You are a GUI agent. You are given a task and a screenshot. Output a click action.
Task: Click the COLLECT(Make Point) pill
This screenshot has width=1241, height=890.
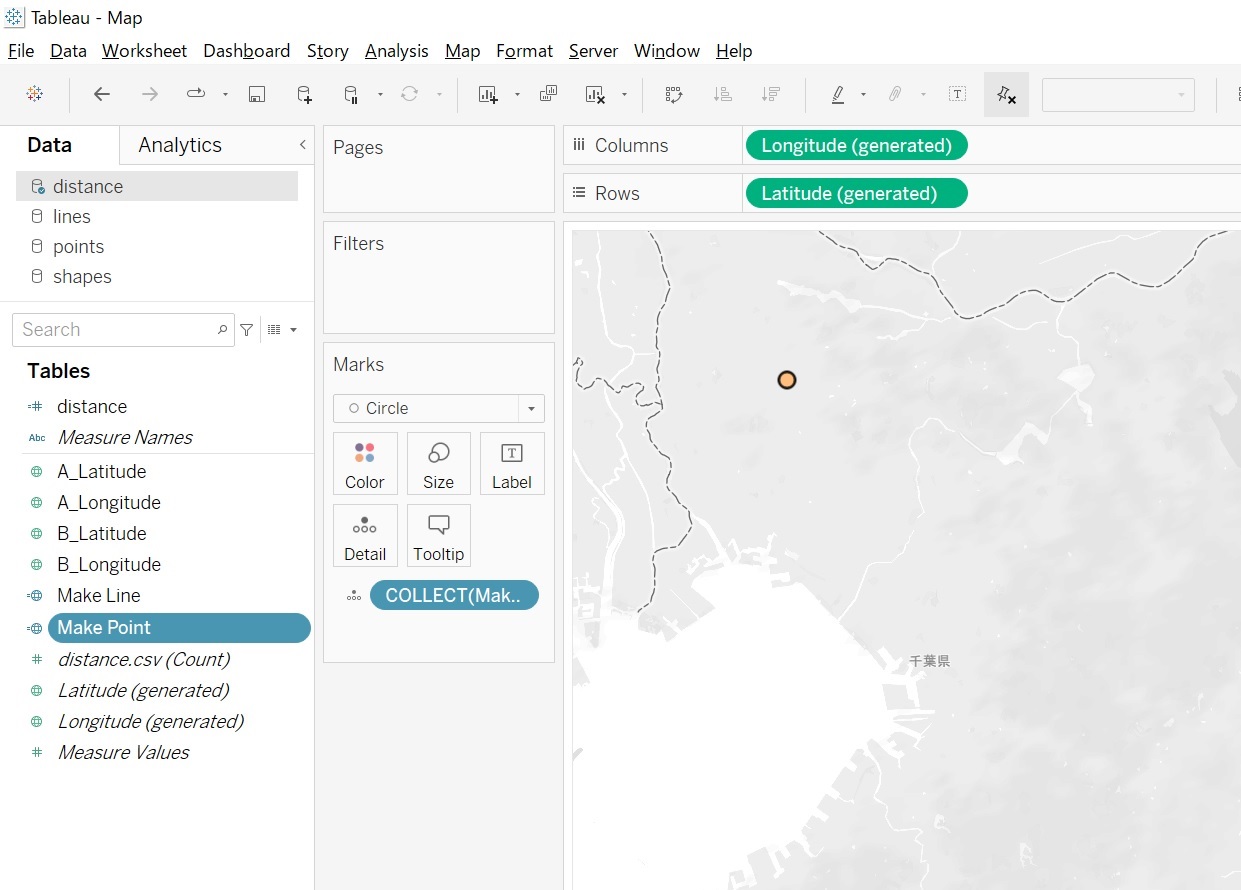click(455, 595)
